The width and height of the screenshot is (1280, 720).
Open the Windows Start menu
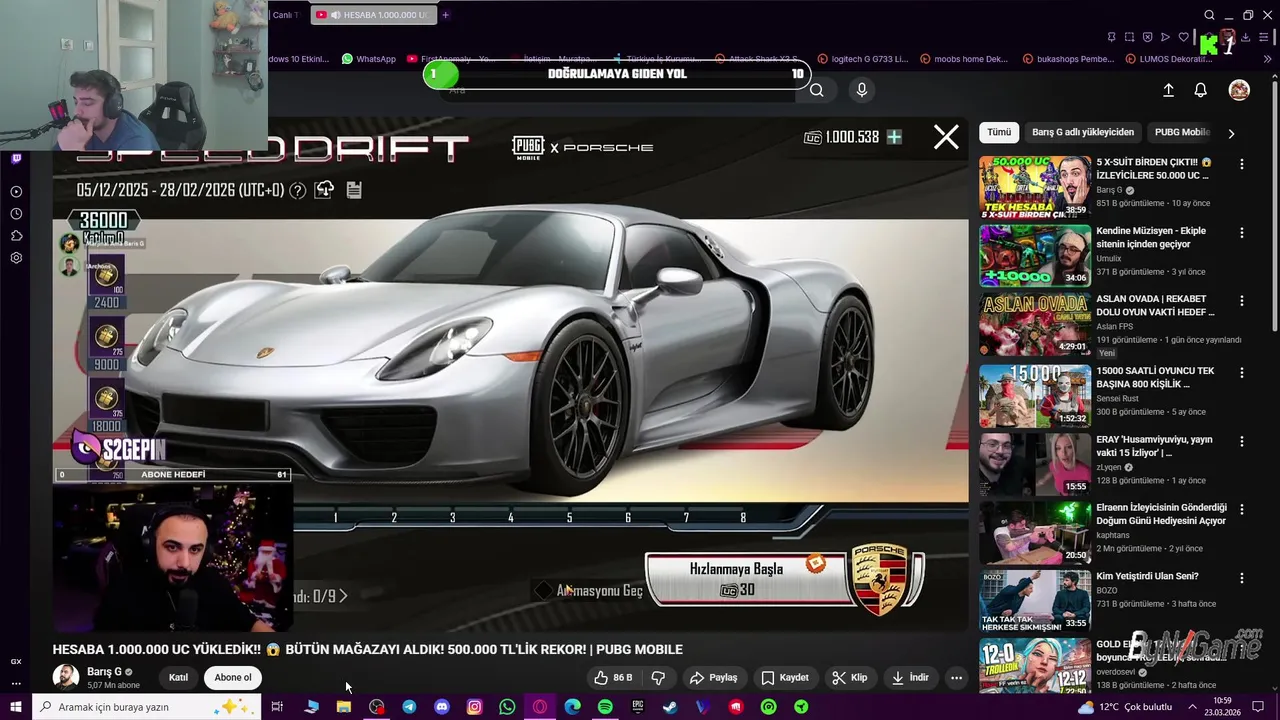point(16,707)
